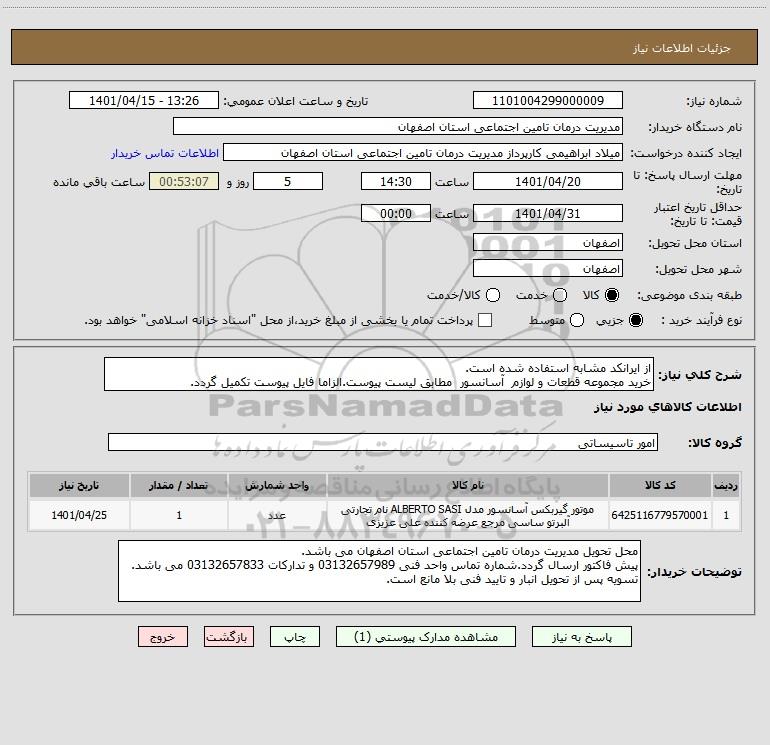Click the بازگشت back button
770x745 pixels.
pyautogui.click(x=229, y=637)
